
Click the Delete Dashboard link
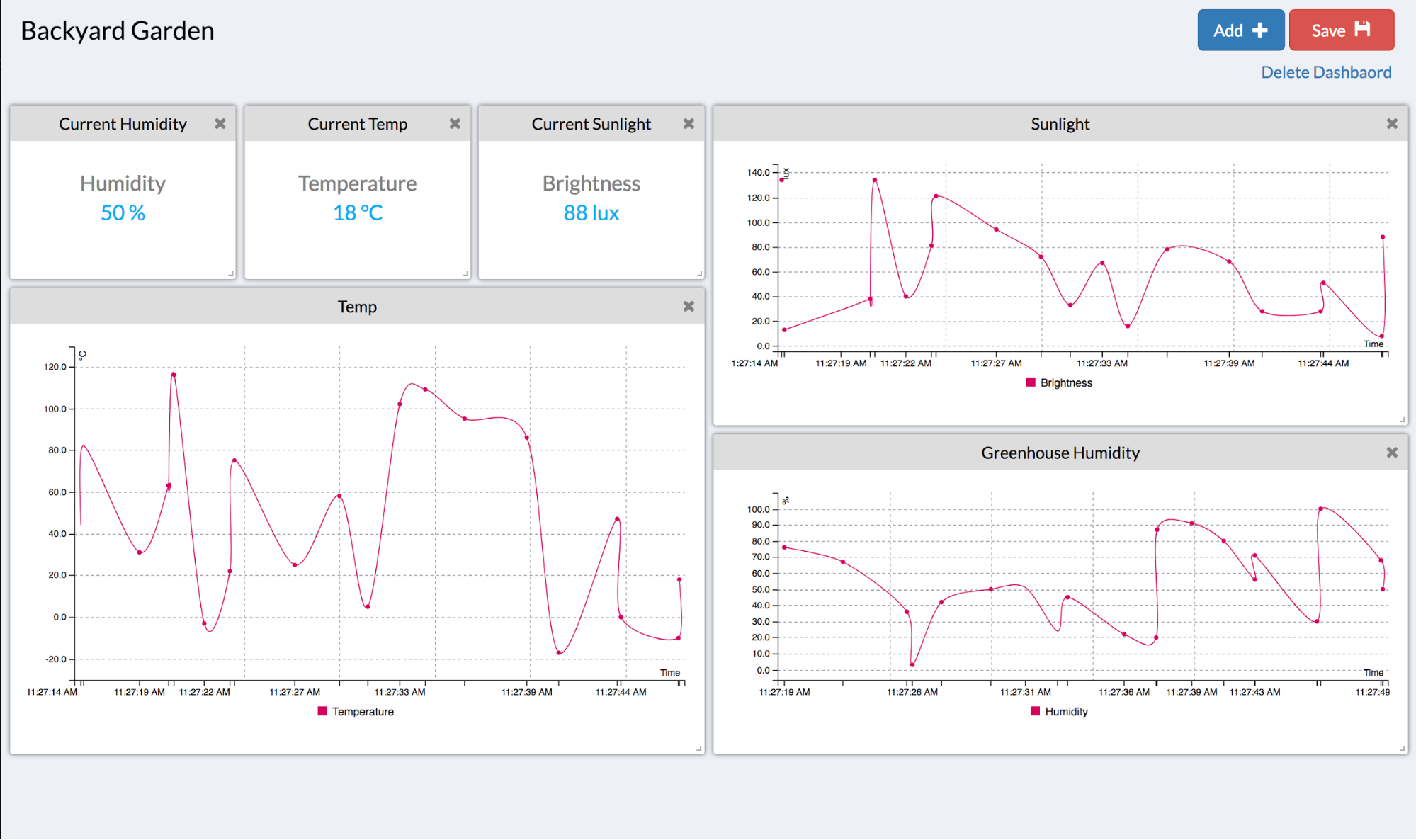point(1326,72)
